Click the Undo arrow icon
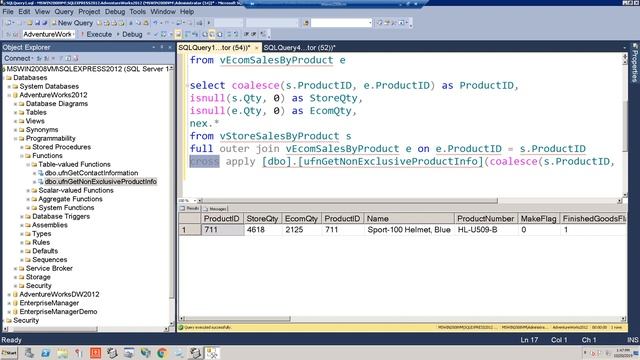This screenshot has height=360, width=640. click(156, 23)
